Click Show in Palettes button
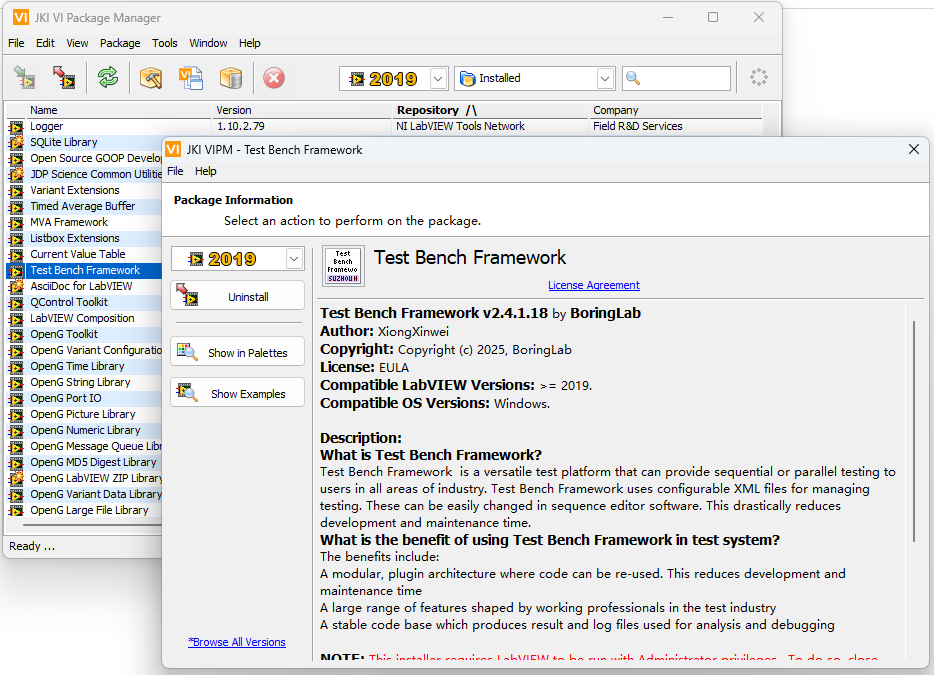This screenshot has height=675, width=934. tap(237, 353)
